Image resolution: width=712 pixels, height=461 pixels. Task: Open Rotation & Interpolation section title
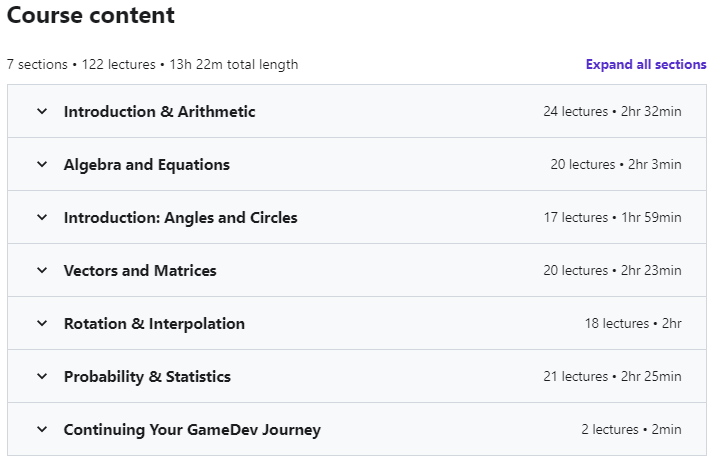click(154, 324)
